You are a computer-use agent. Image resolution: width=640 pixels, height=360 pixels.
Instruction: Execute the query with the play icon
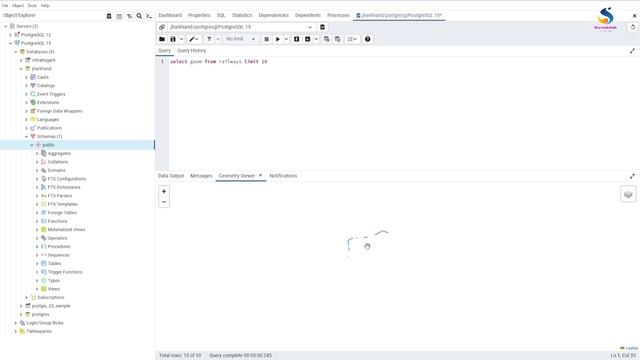click(x=278, y=39)
